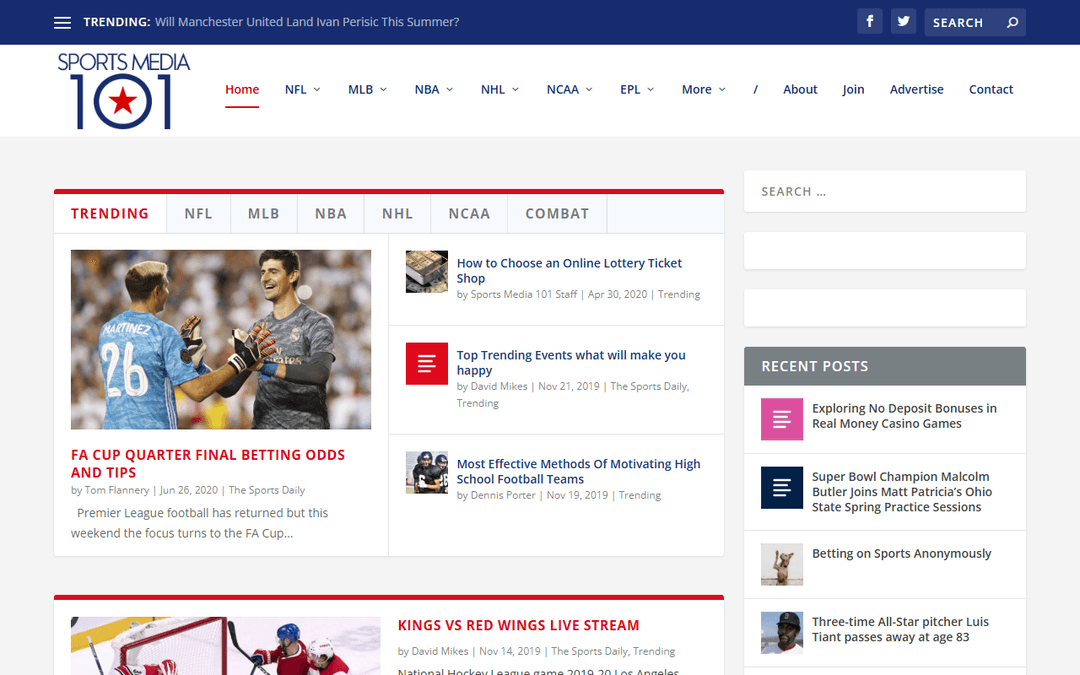The image size is (1080, 675).
Task: Open Super Bowl Champion Malcolm Butler post
Action: tap(902, 492)
